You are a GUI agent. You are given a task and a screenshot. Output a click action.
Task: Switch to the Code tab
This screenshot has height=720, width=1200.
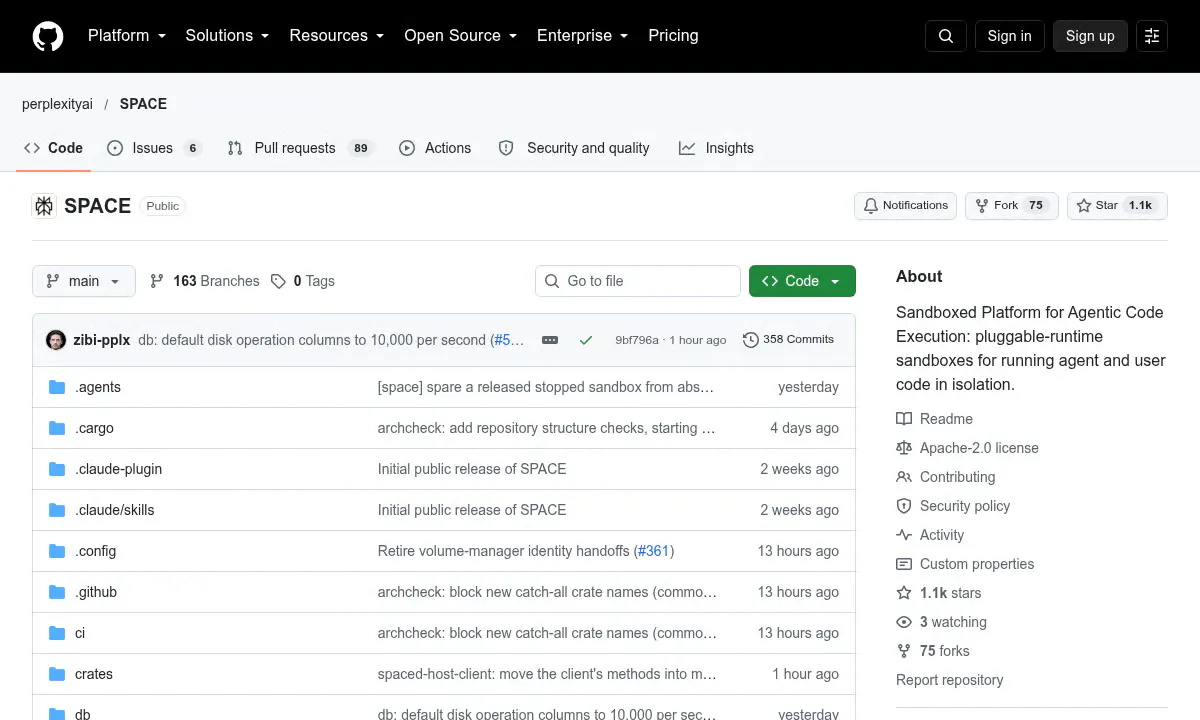point(54,148)
